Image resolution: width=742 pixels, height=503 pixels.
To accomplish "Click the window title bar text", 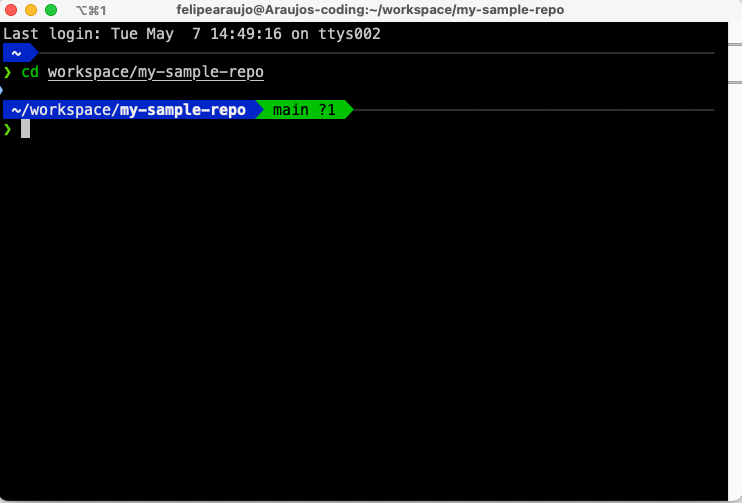I will [x=369, y=10].
